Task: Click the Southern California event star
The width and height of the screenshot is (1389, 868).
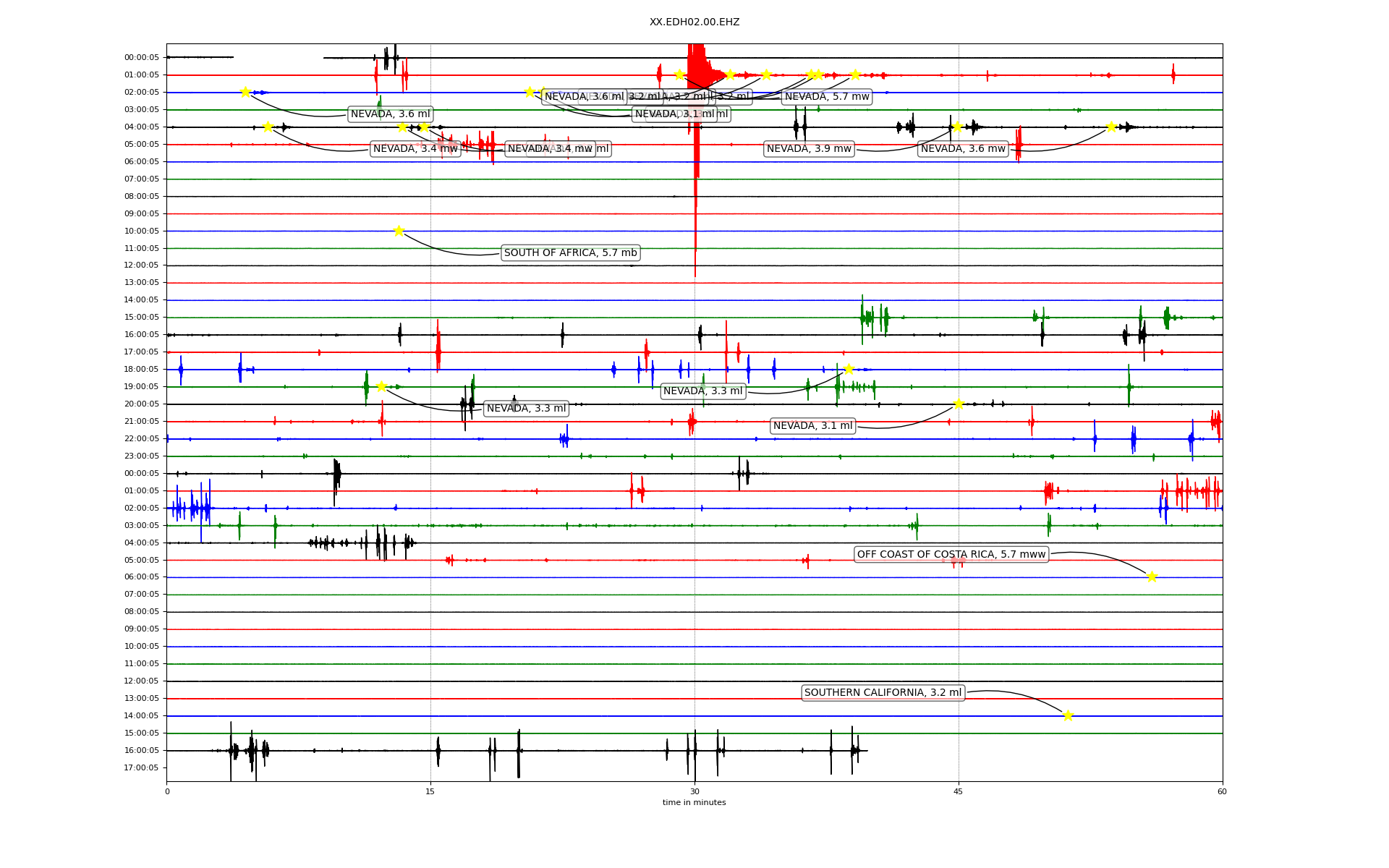Action: (1068, 715)
